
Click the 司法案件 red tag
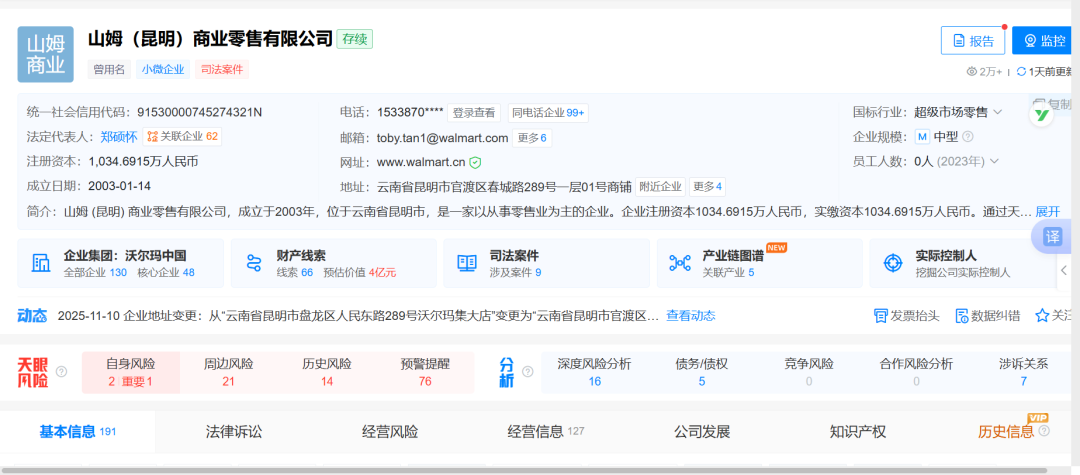[222, 69]
